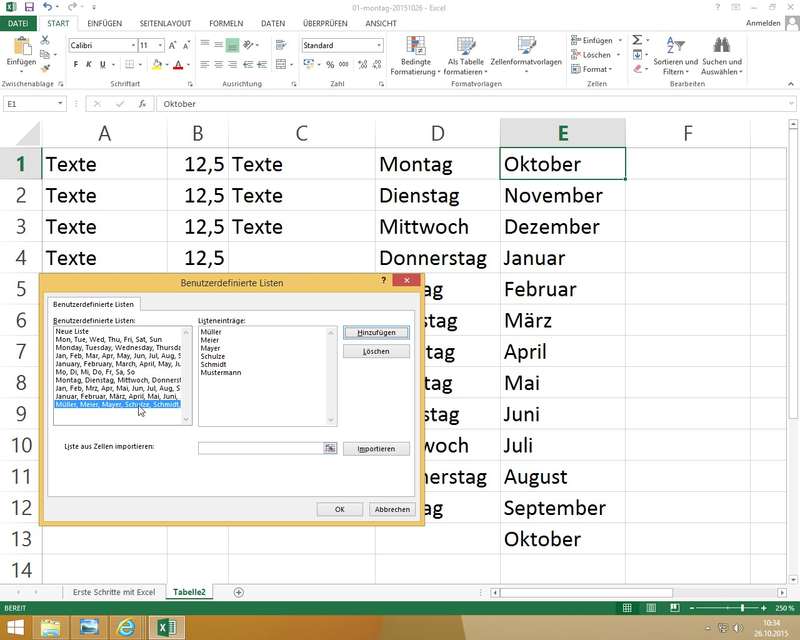Expand the Name Box dropdown arrow
This screenshot has width=800, height=640.
[61, 104]
